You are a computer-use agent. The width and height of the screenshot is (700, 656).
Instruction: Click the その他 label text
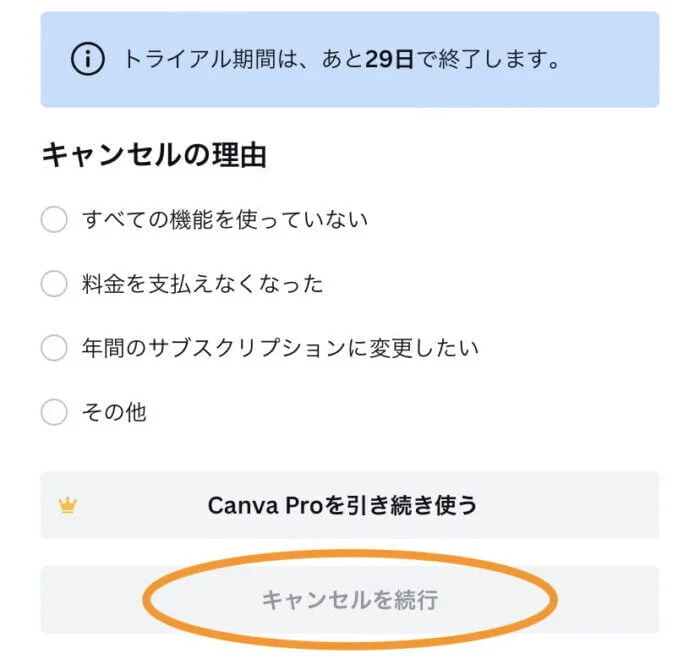(x=114, y=412)
